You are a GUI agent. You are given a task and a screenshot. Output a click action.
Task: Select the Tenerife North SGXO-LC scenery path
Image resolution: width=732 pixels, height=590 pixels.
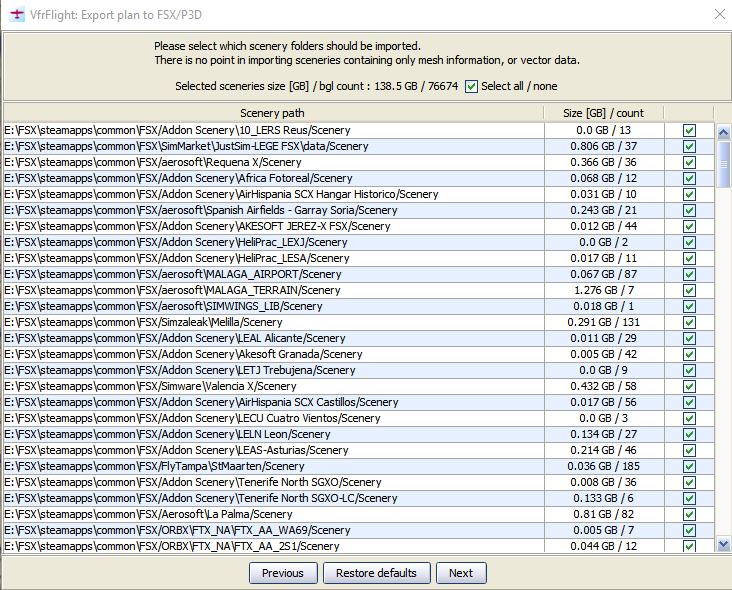(200, 498)
